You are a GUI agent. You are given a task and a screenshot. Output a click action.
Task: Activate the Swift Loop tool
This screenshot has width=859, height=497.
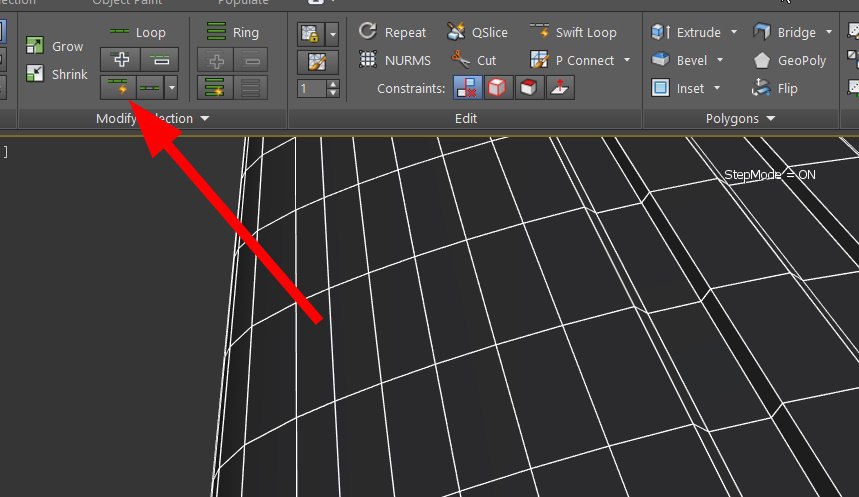pos(574,32)
